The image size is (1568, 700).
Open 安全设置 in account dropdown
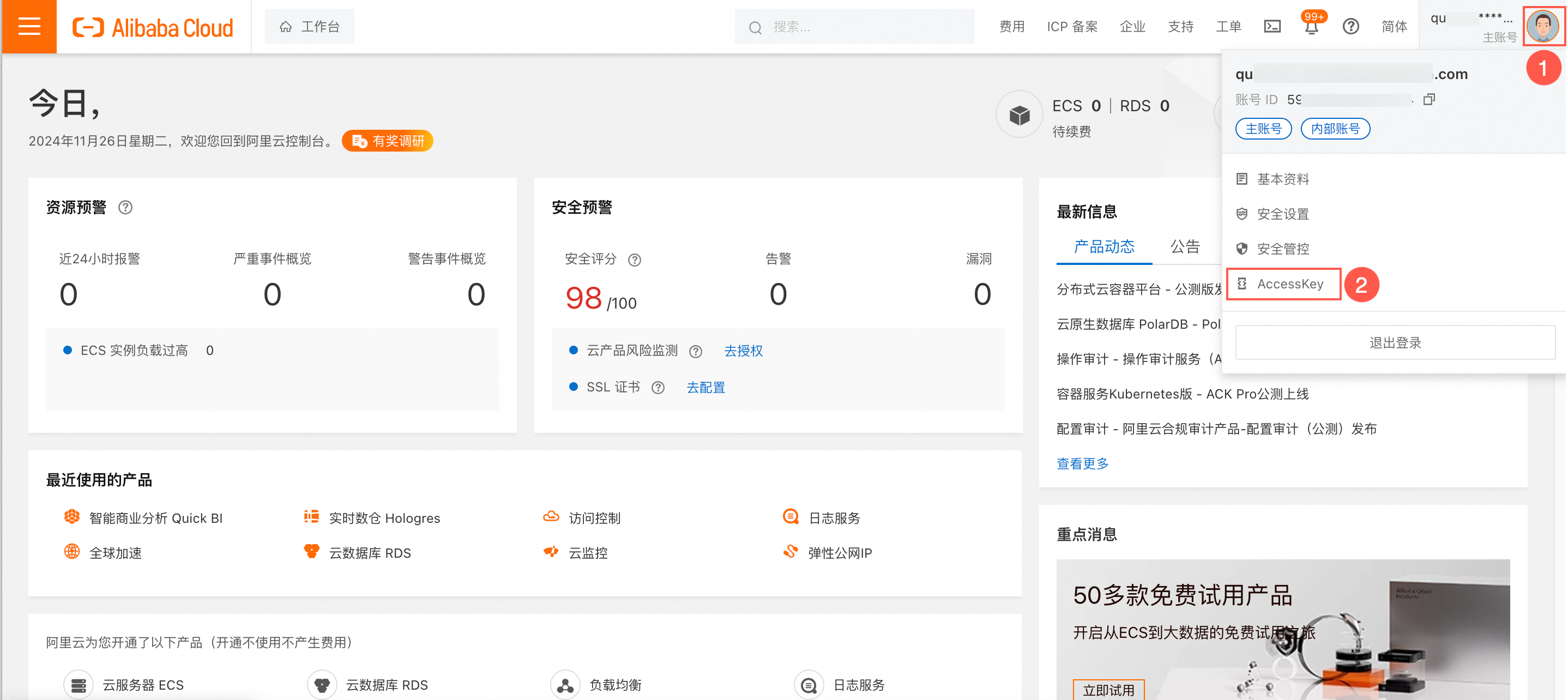click(1282, 214)
